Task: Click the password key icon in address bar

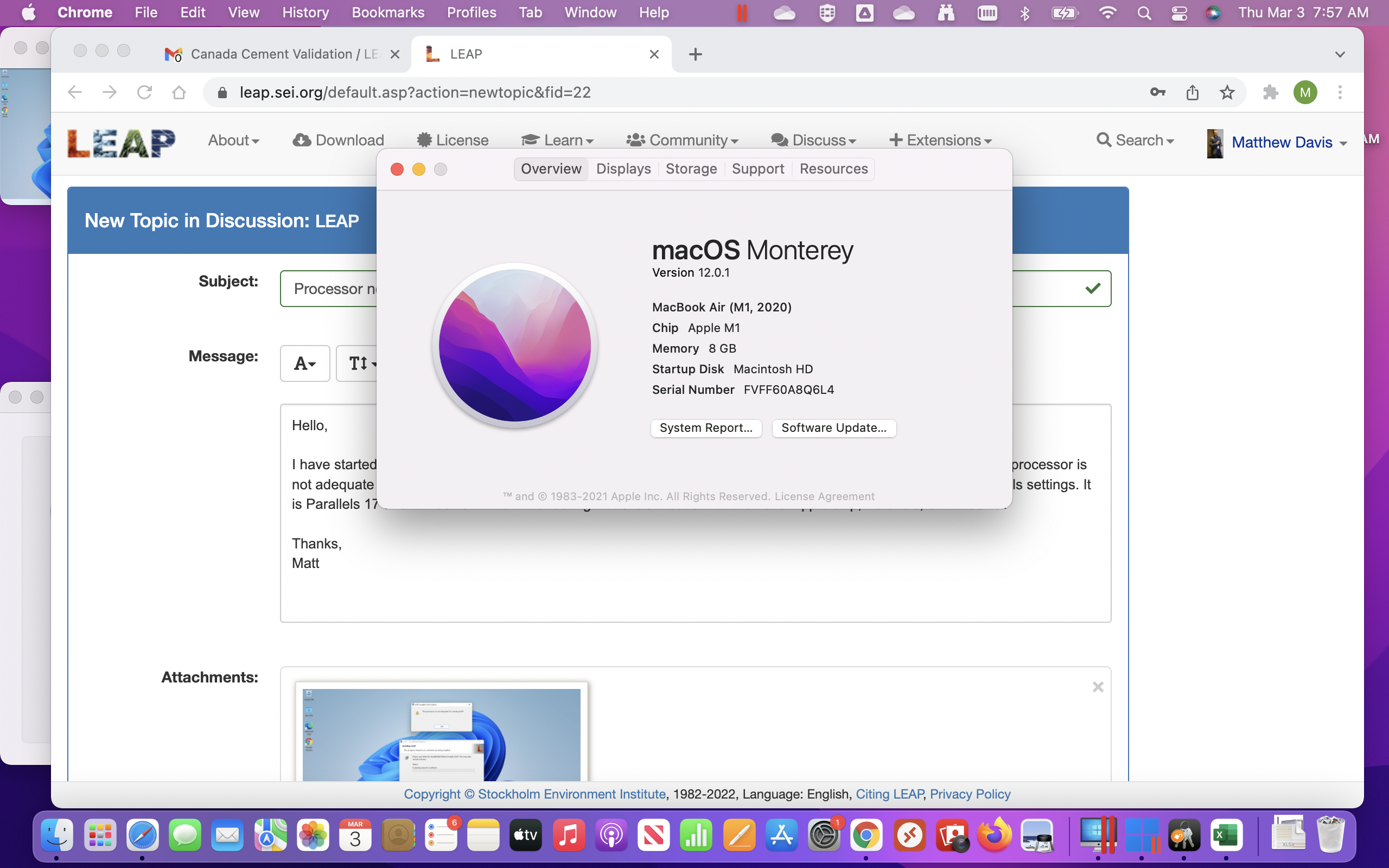Action: point(1157,92)
